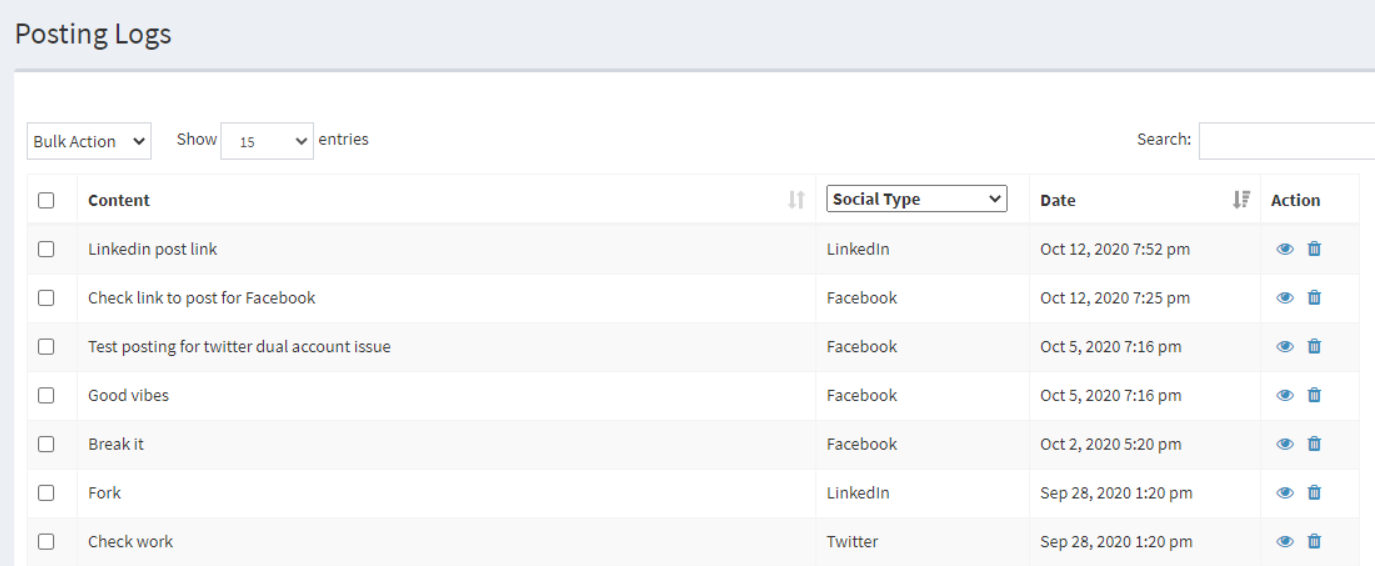Tick the 'Test posting for twitter' row checkbox
Screen dimensions: 1375x566
(x=46, y=346)
